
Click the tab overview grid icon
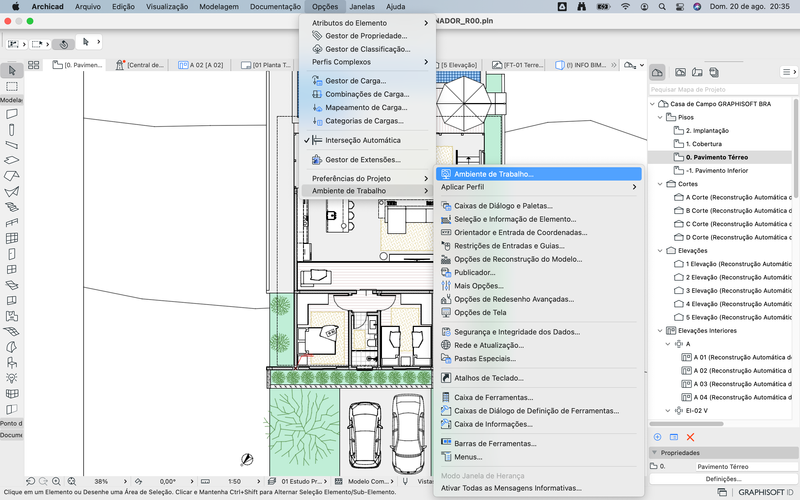click(32, 65)
